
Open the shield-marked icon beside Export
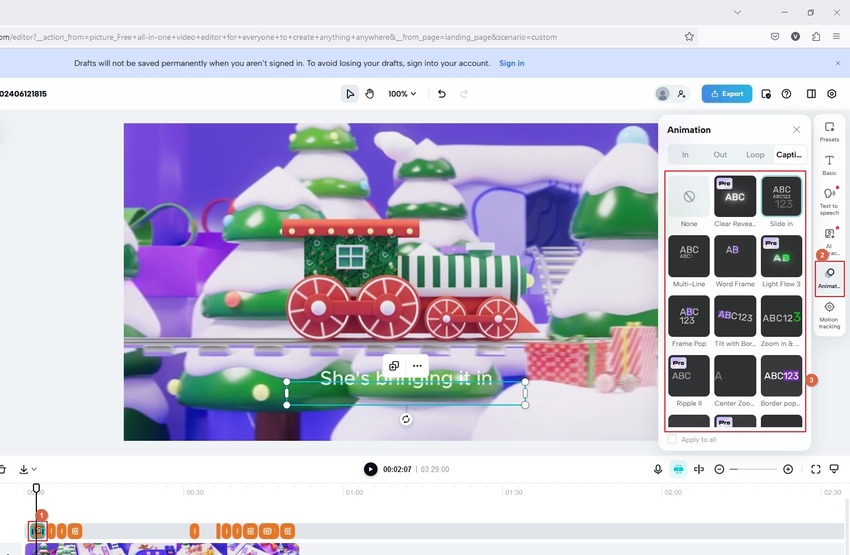coord(766,94)
